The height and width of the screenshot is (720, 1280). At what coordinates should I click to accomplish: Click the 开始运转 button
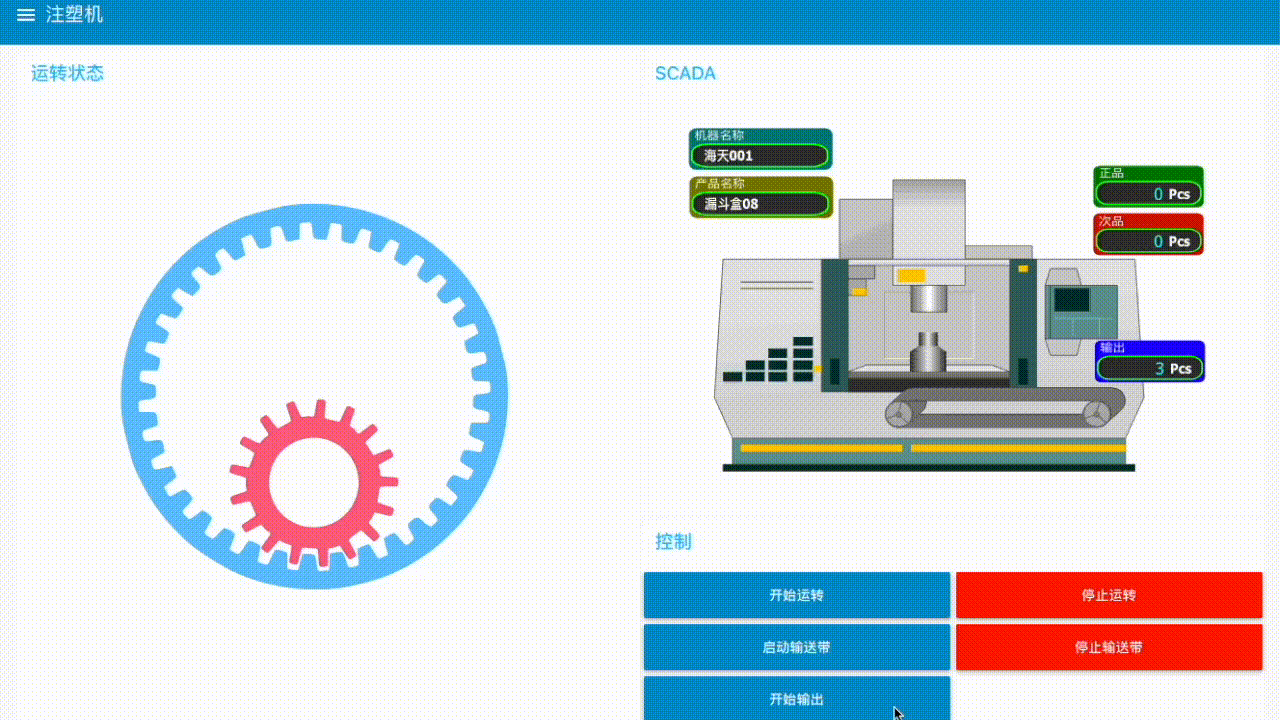click(797, 595)
